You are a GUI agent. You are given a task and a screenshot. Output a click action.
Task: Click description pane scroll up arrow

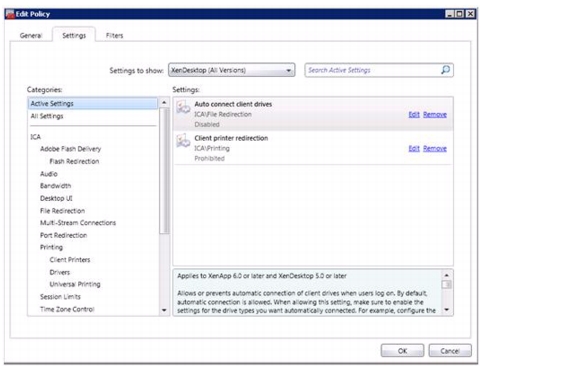click(447, 275)
